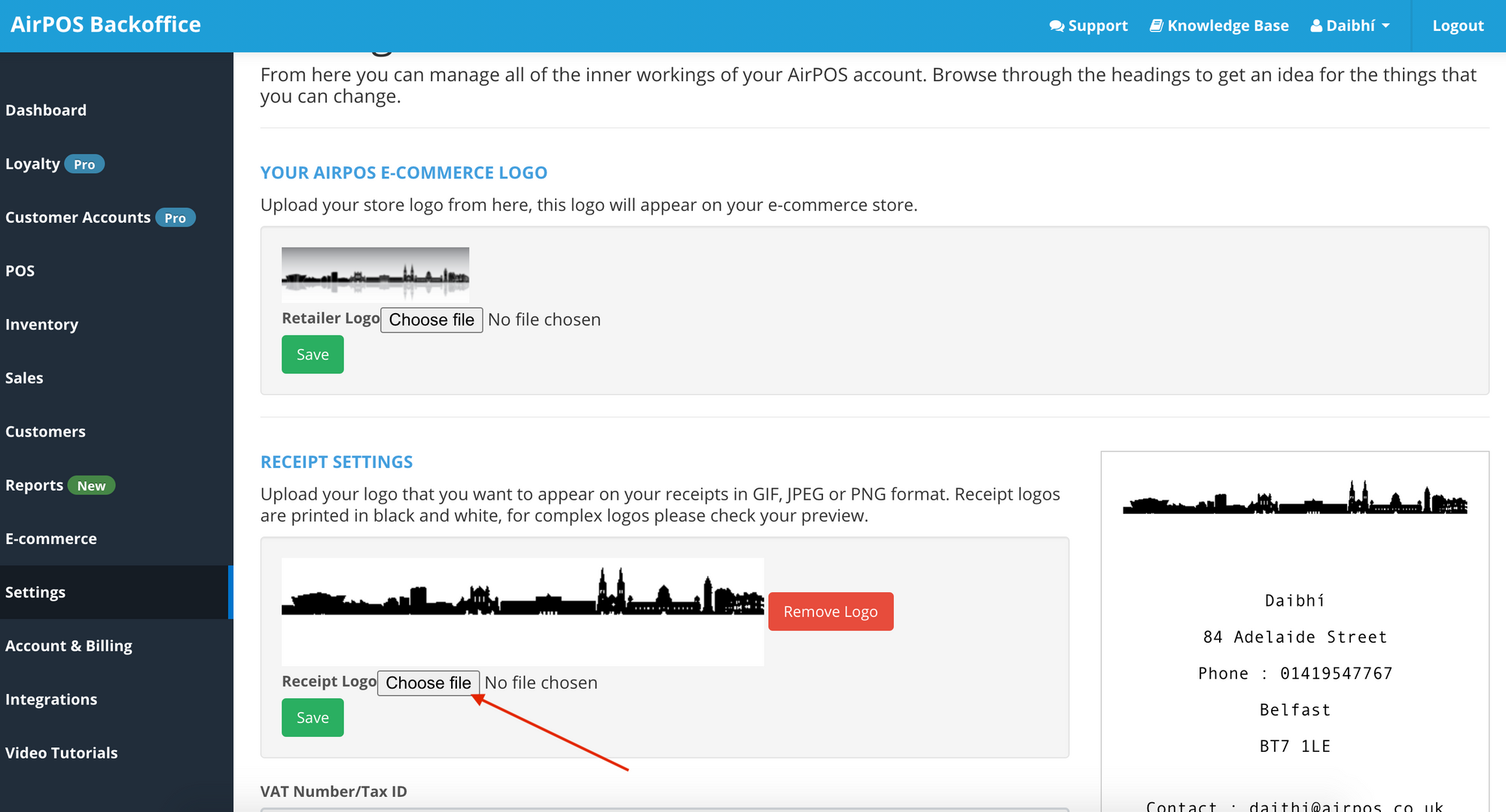
Task: Click the New badge beside Reports
Action: (x=91, y=485)
